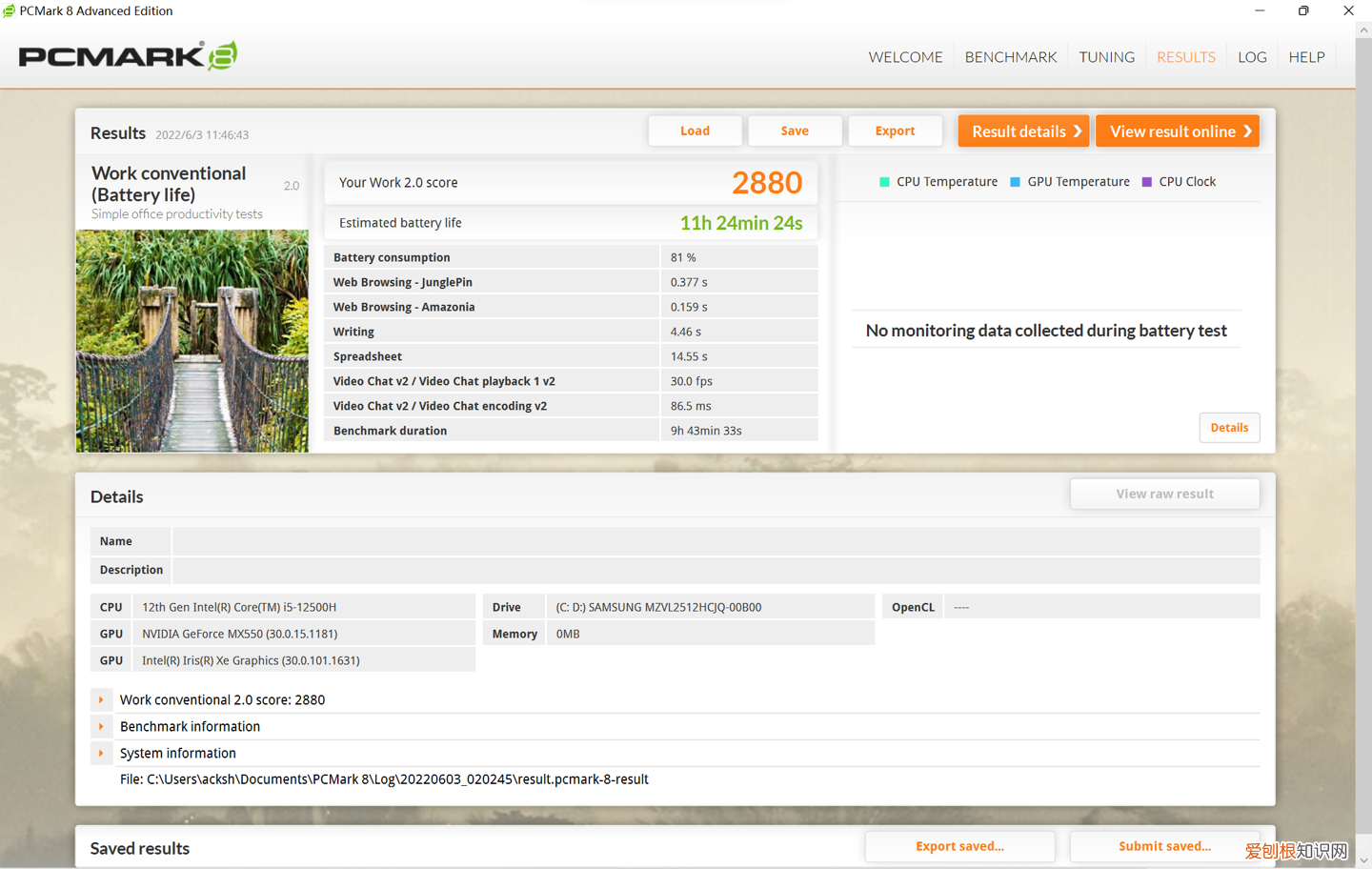Click the monitoring Details button

click(1229, 428)
